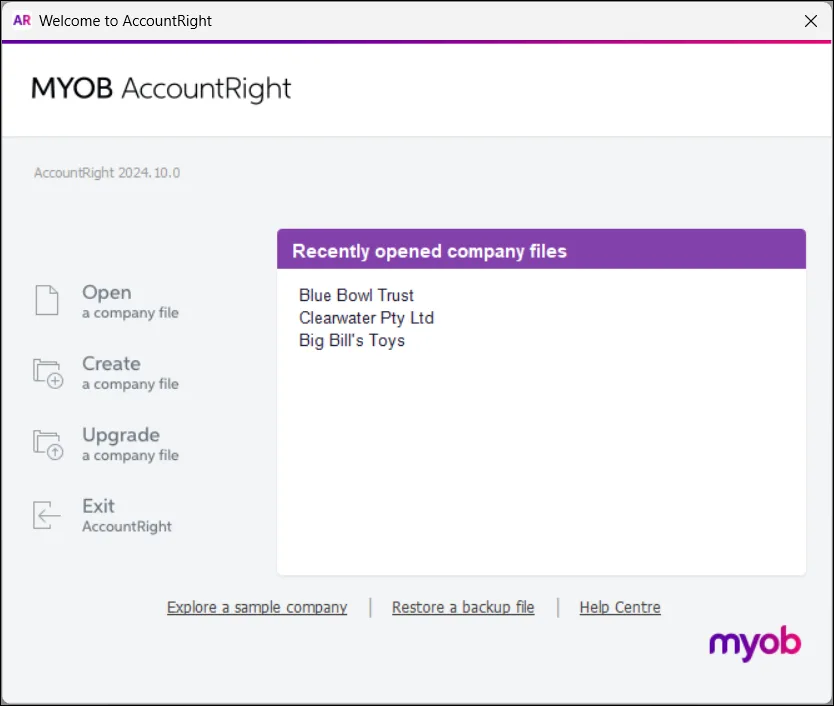Click the Create company file folder-plus icon
834x706 pixels.
tap(48, 373)
